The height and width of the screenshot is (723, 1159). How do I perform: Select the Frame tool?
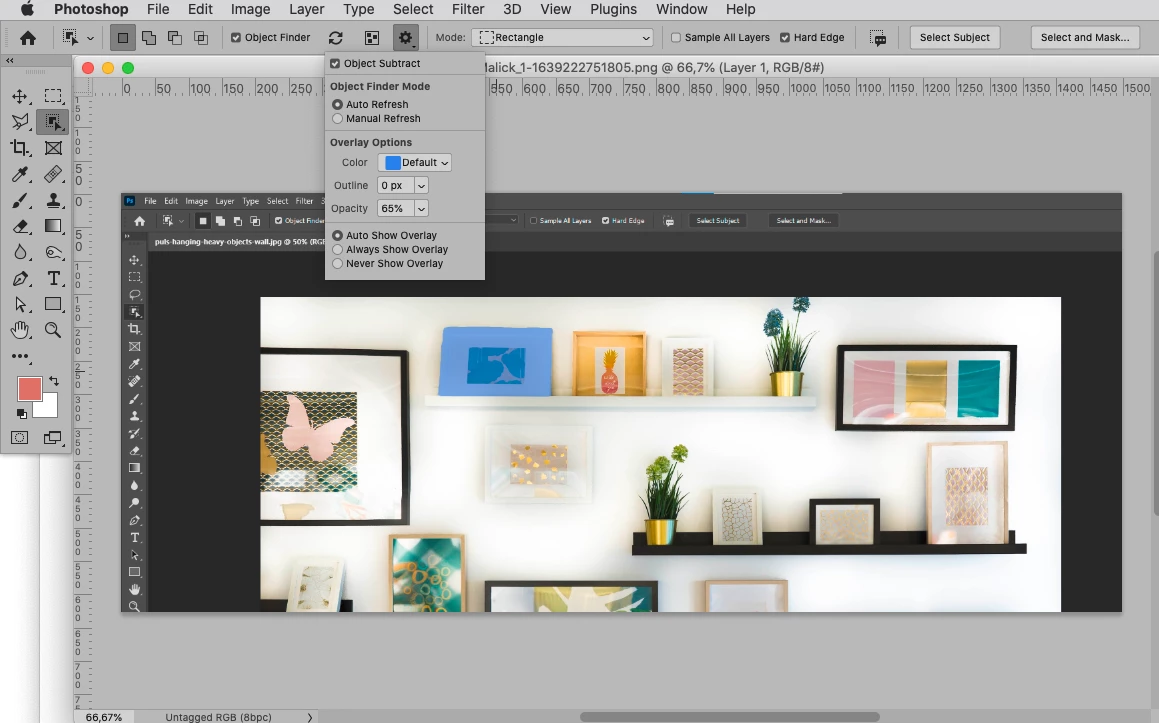point(52,148)
